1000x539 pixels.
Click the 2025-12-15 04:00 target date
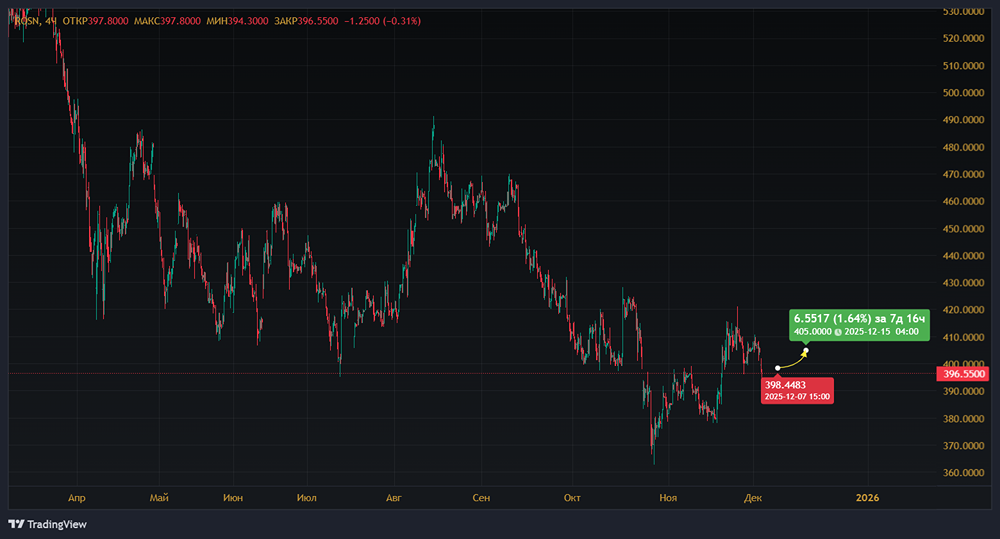881,332
